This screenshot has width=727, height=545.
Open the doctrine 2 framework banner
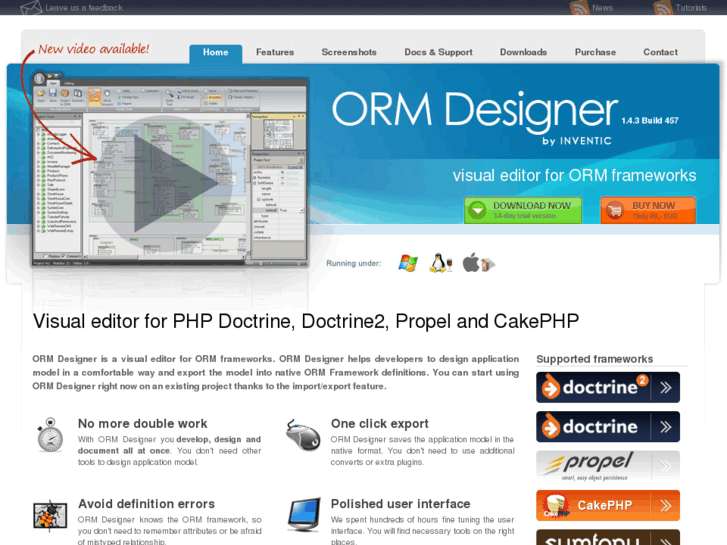pos(608,387)
